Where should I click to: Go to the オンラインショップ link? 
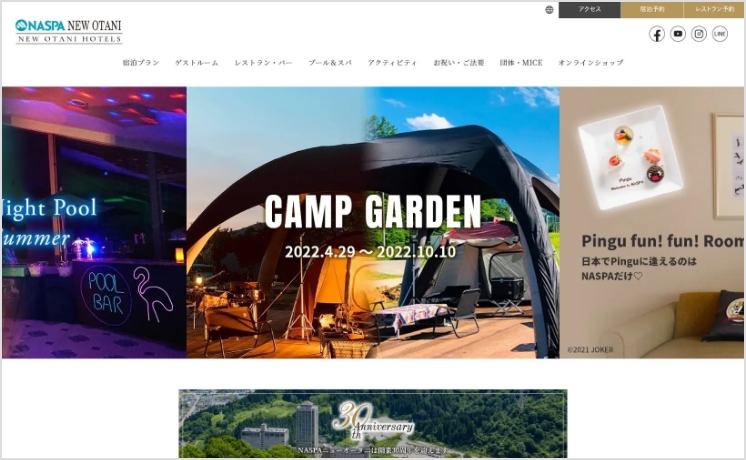[x=590, y=62]
